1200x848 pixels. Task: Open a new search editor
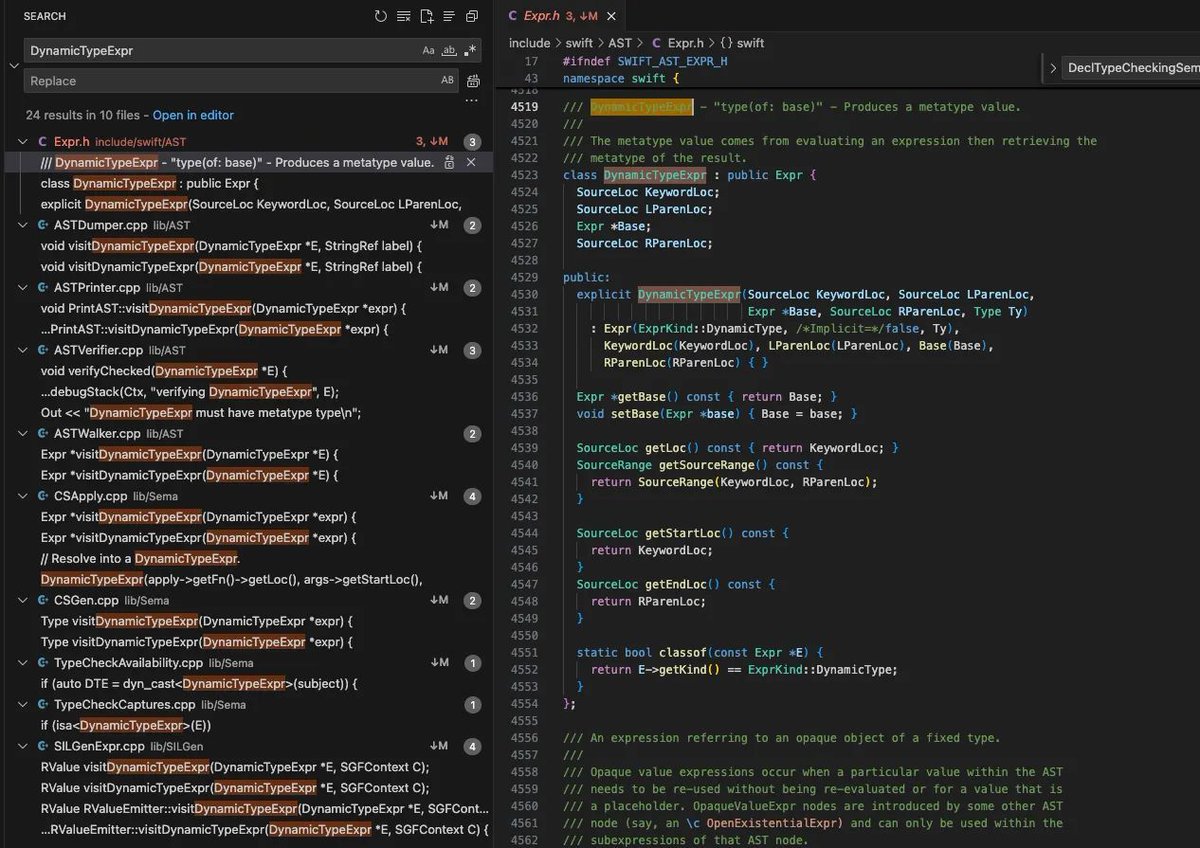click(x=427, y=16)
